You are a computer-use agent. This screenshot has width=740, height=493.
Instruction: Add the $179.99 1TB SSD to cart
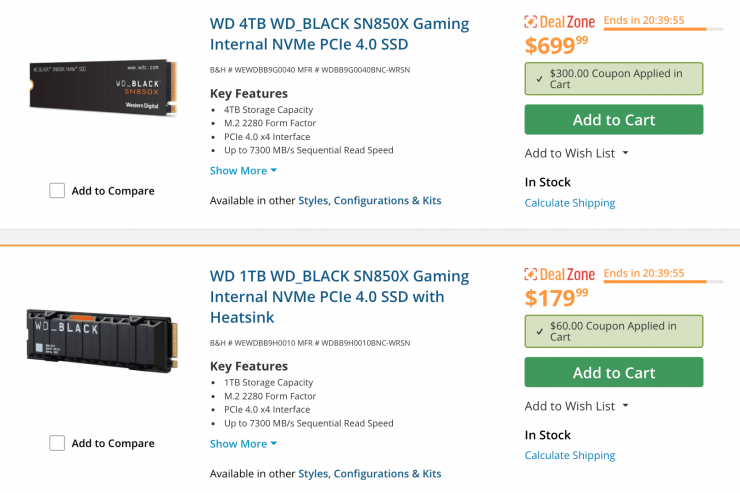coord(613,373)
